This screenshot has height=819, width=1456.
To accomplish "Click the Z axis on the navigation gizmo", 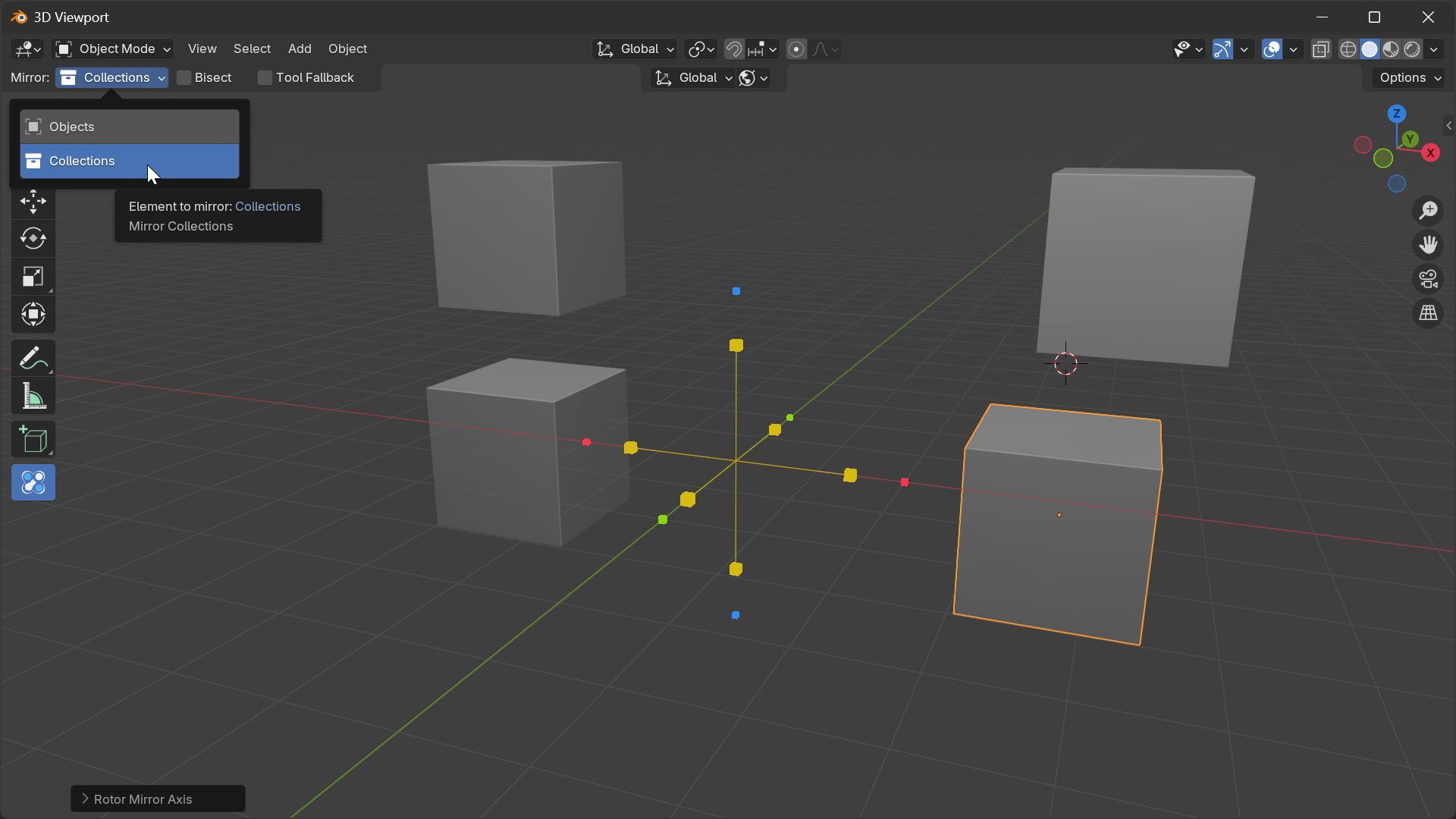I will [1396, 112].
